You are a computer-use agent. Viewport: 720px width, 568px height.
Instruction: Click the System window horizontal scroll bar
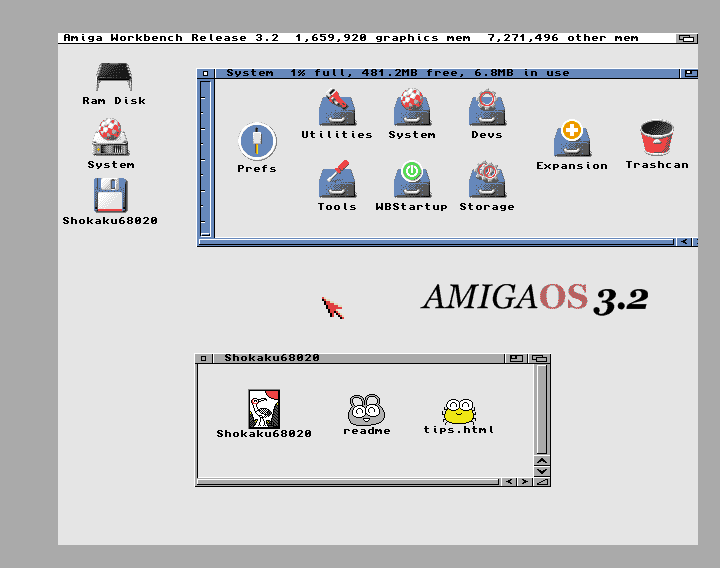tap(436, 242)
